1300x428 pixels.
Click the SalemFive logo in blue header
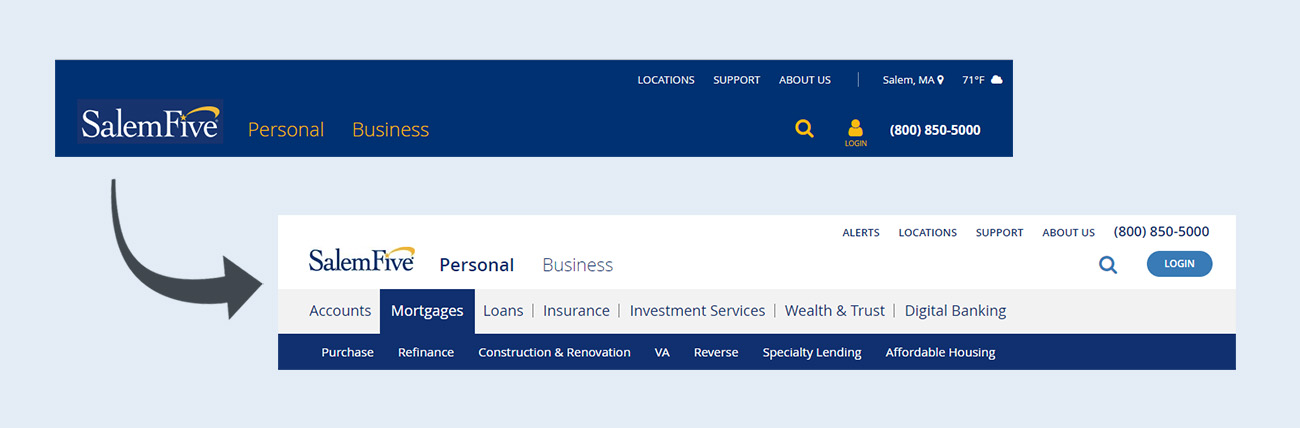[150, 122]
